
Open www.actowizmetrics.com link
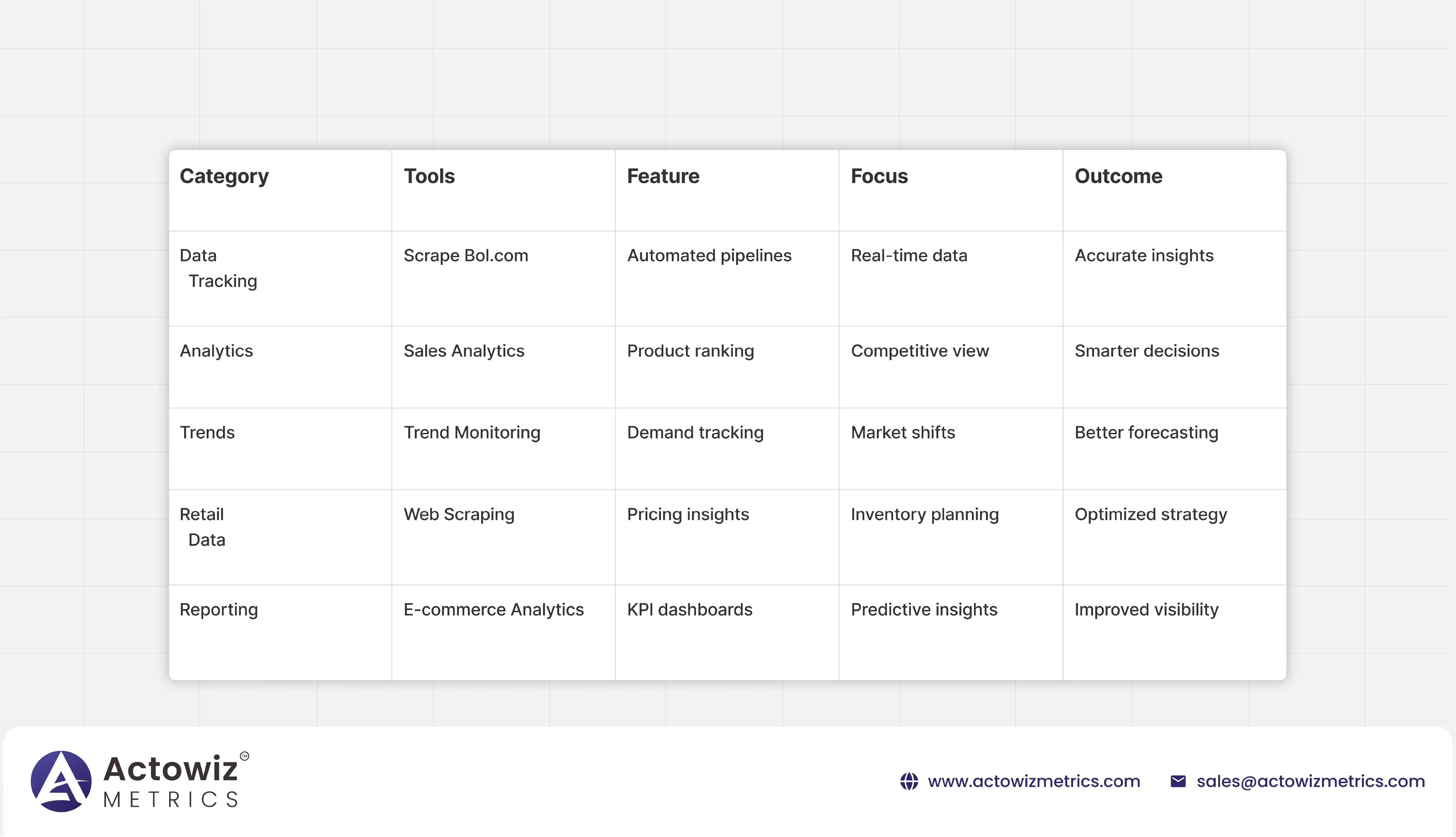click(1033, 781)
